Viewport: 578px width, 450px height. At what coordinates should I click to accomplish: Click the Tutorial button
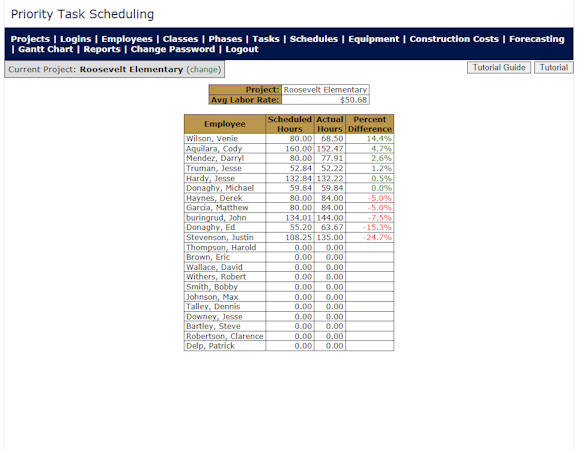pyautogui.click(x=554, y=68)
